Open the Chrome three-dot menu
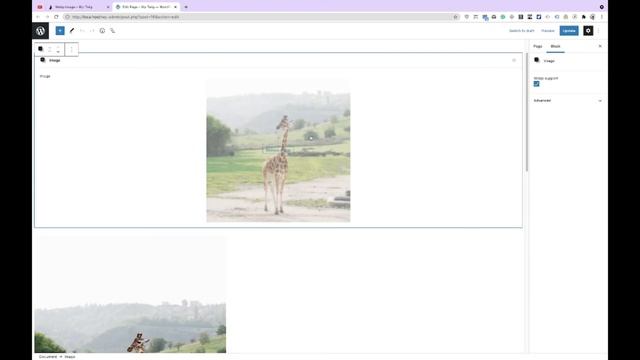 602,17
